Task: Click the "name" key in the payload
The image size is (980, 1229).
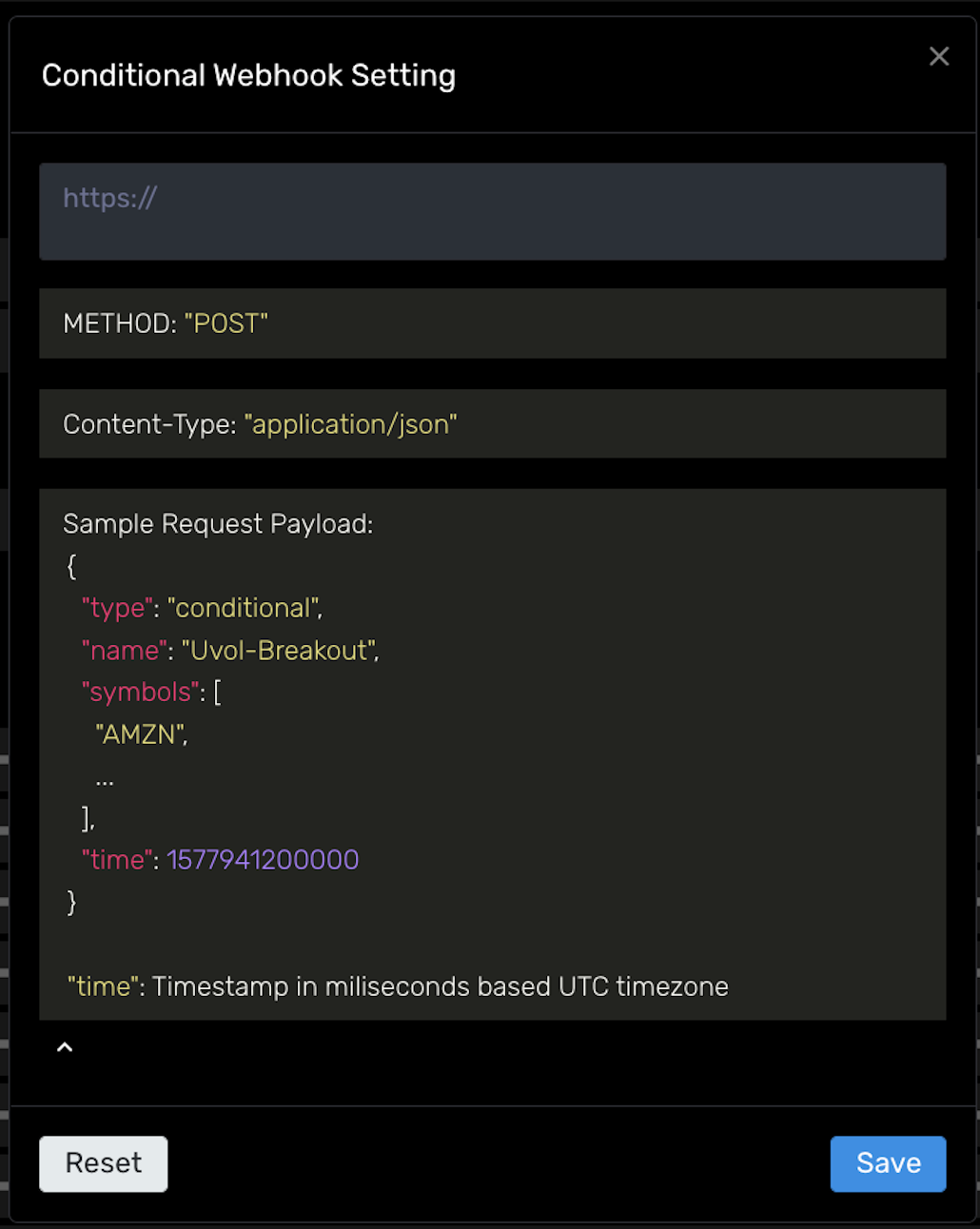Action: (124, 651)
